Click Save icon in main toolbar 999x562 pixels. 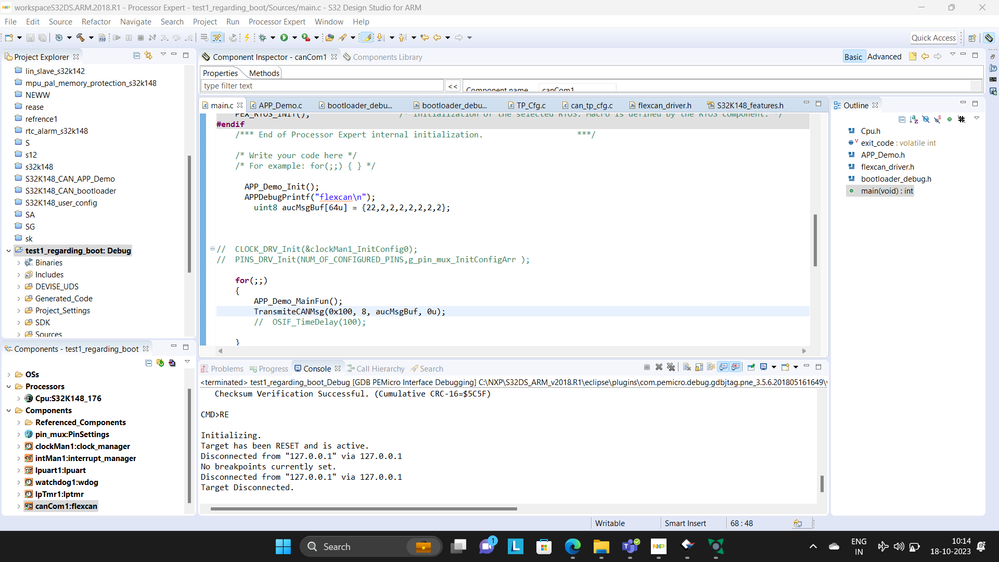[30, 38]
